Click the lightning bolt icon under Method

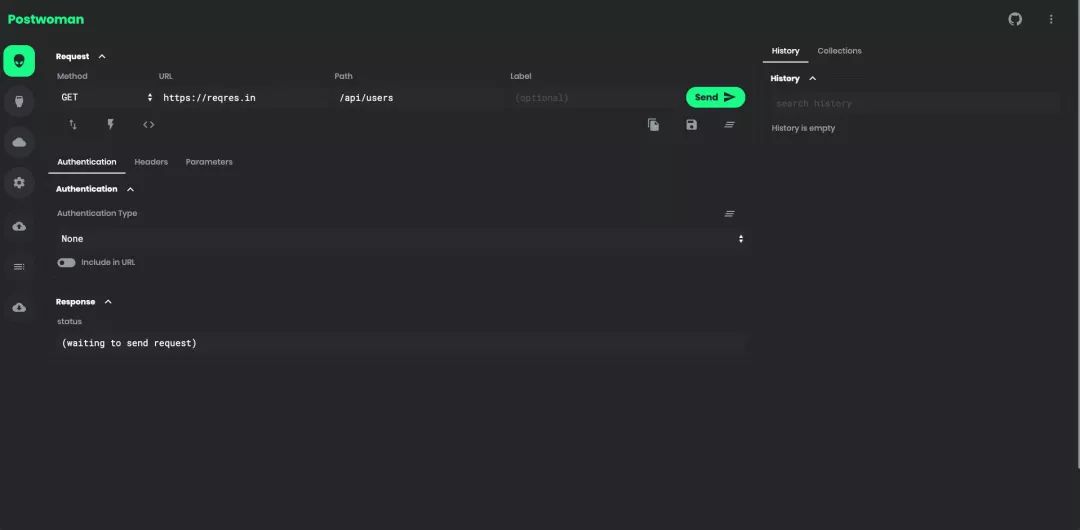pos(110,125)
